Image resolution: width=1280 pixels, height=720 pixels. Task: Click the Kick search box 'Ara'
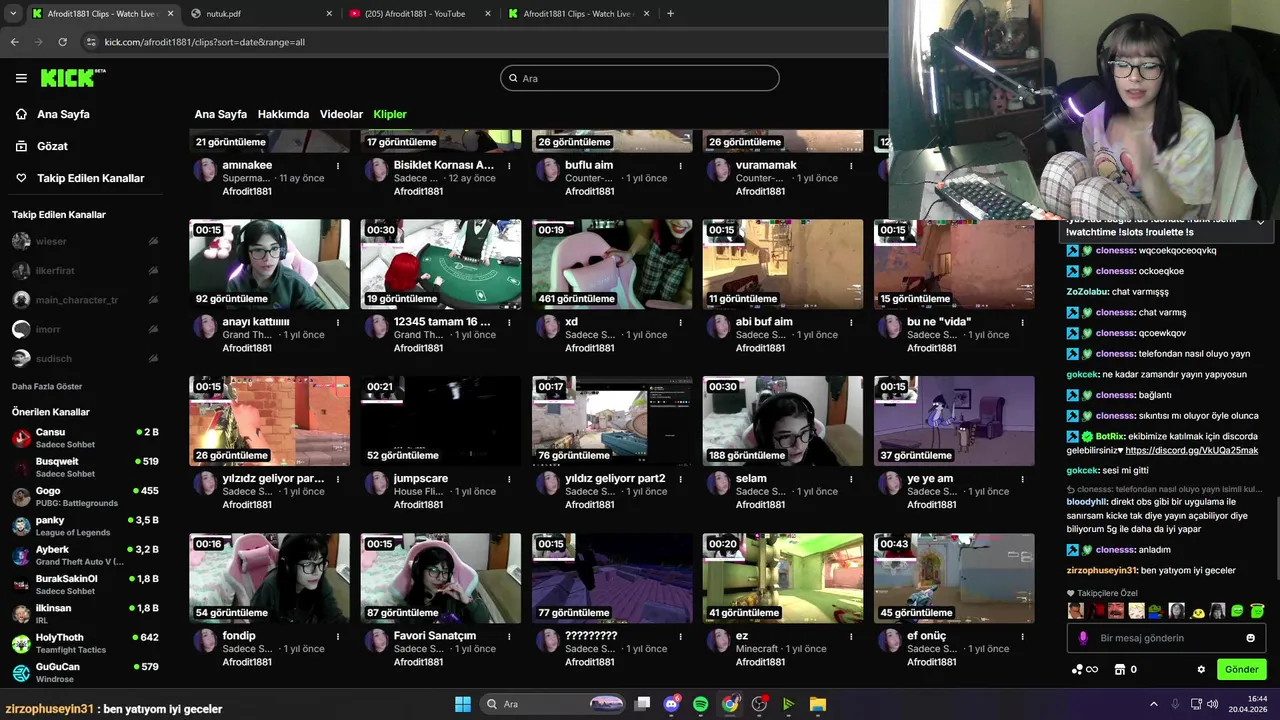click(639, 78)
